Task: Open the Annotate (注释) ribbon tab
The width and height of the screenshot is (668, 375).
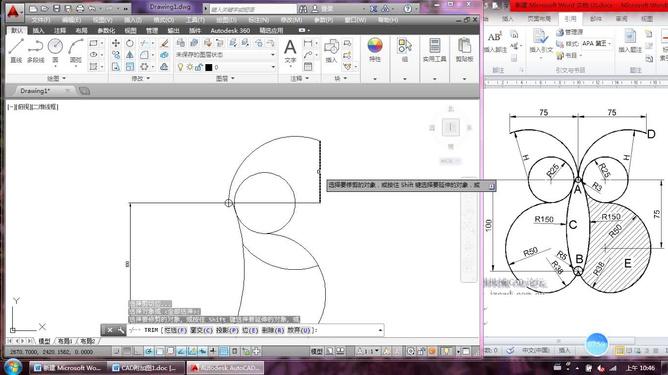Action: pos(60,31)
